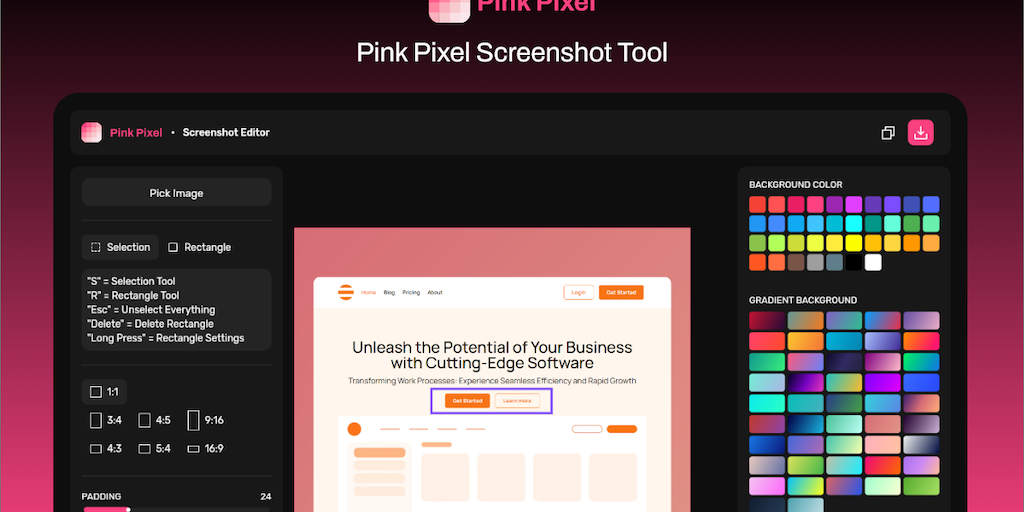Click the "Transforming Work Processes" subtitle in preview
This screenshot has width=1024, height=512.
(492, 381)
